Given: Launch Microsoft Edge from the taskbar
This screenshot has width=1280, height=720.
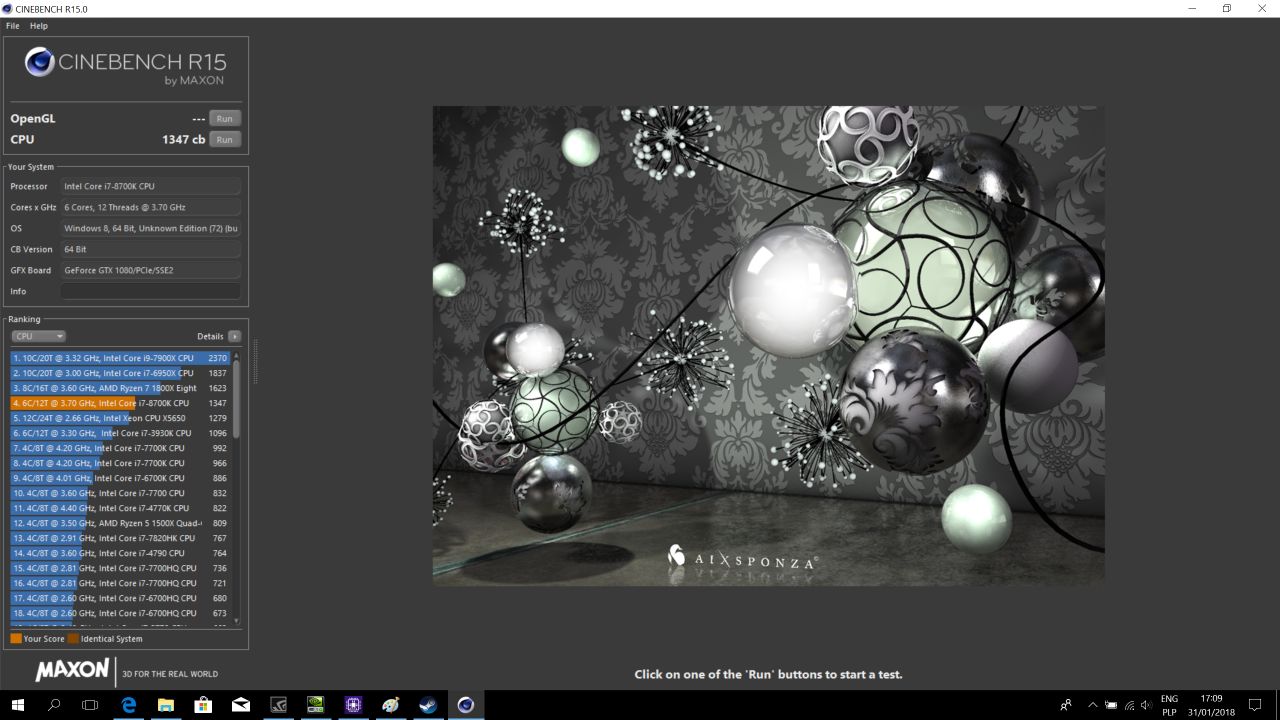Looking at the screenshot, I should (129, 705).
